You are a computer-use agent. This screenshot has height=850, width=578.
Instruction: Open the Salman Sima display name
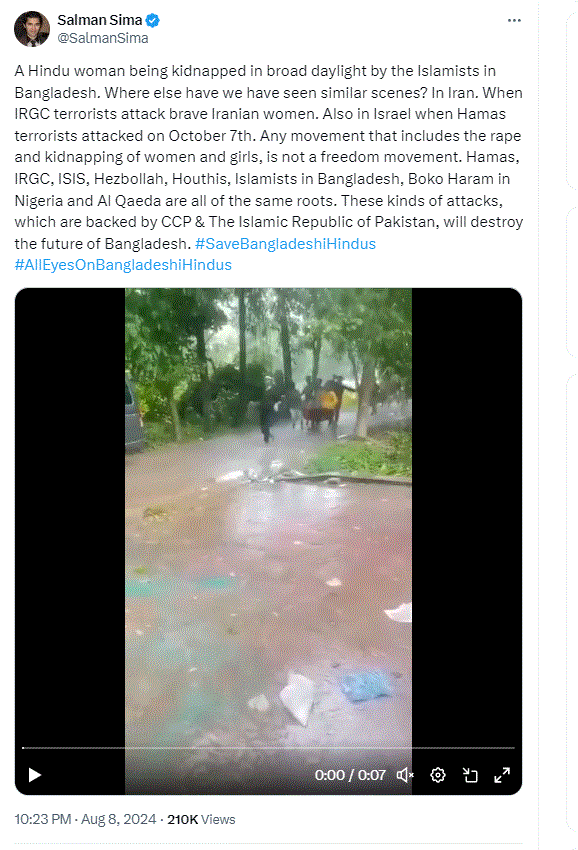[100, 20]
